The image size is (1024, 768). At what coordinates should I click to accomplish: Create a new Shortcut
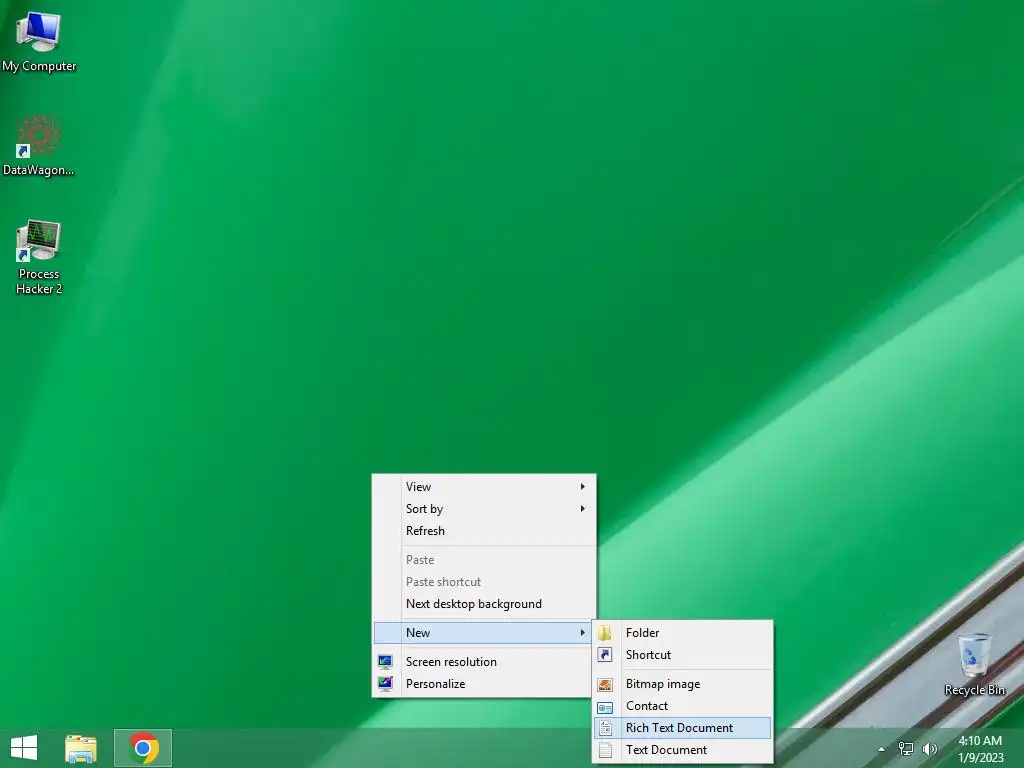click(x=682, y=655)
